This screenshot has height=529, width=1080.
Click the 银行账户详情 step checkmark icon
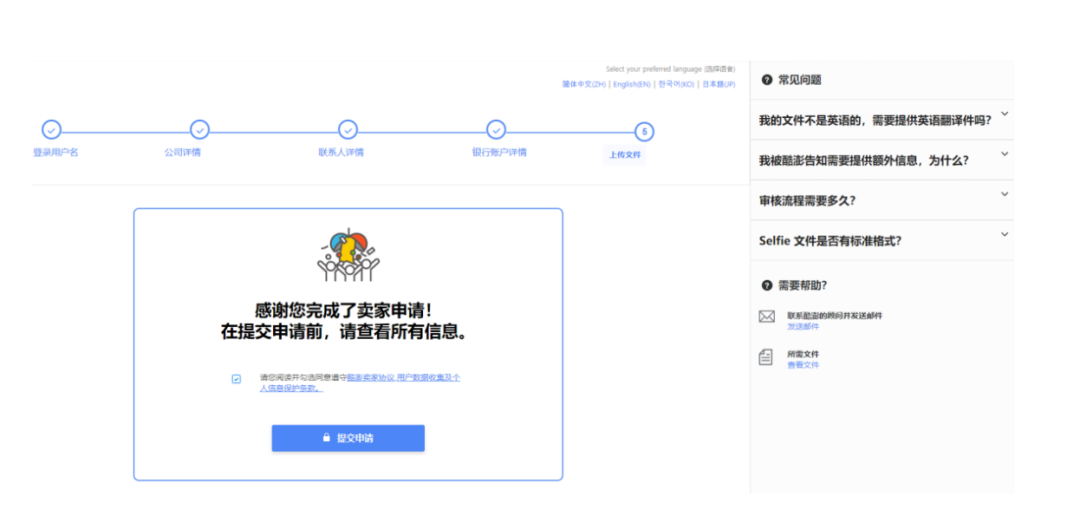496,130
